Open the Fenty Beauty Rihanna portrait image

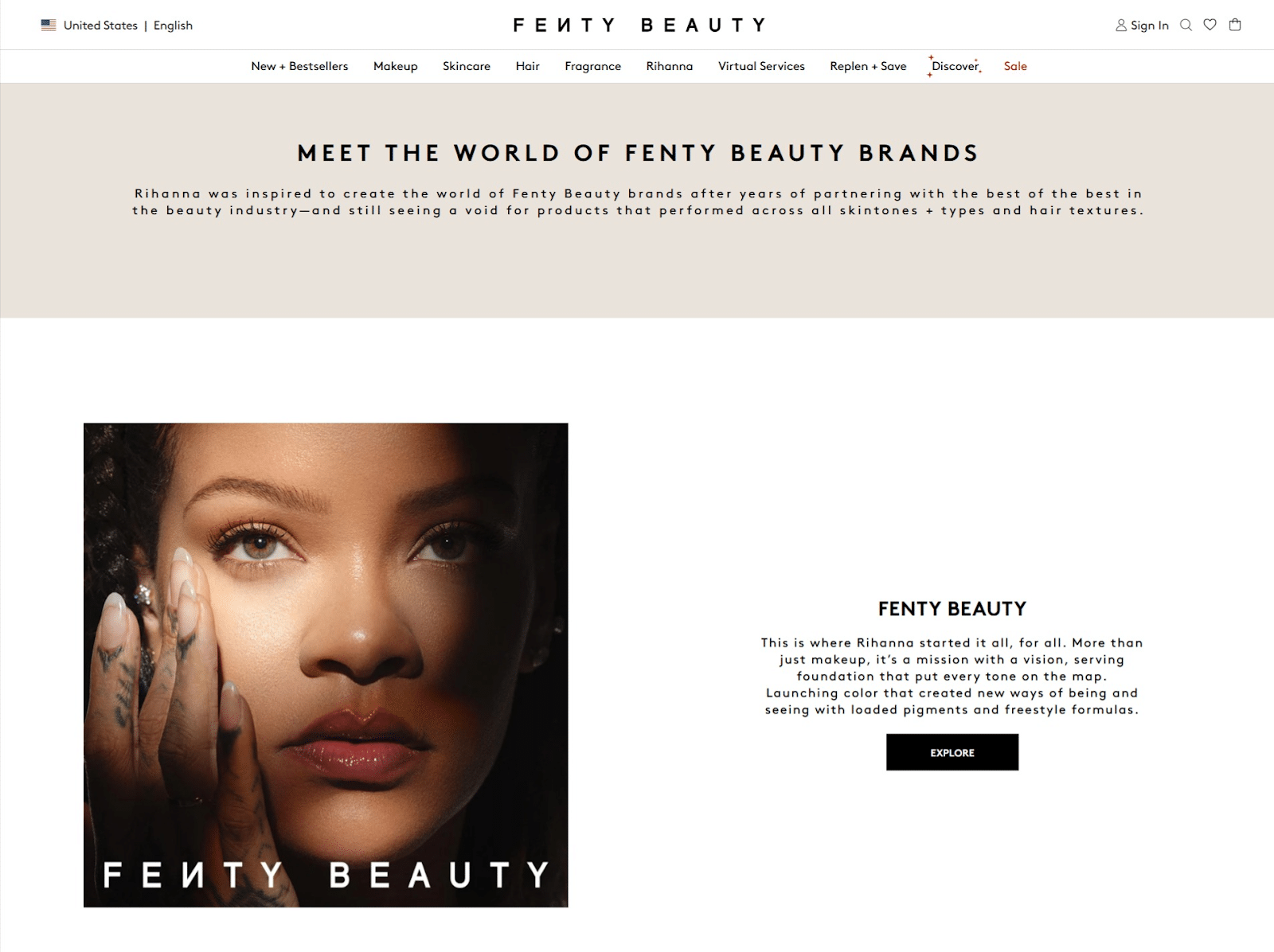click(x=326, y=665)
